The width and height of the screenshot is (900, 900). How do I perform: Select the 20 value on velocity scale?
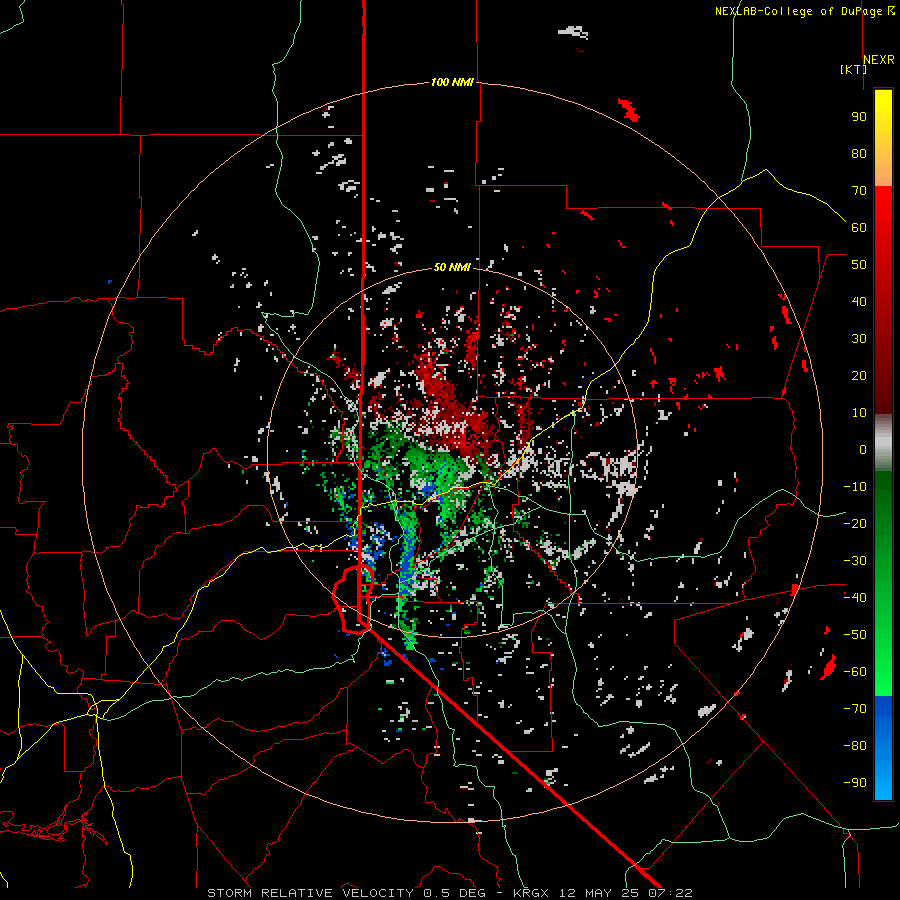(x=859, y=375)
